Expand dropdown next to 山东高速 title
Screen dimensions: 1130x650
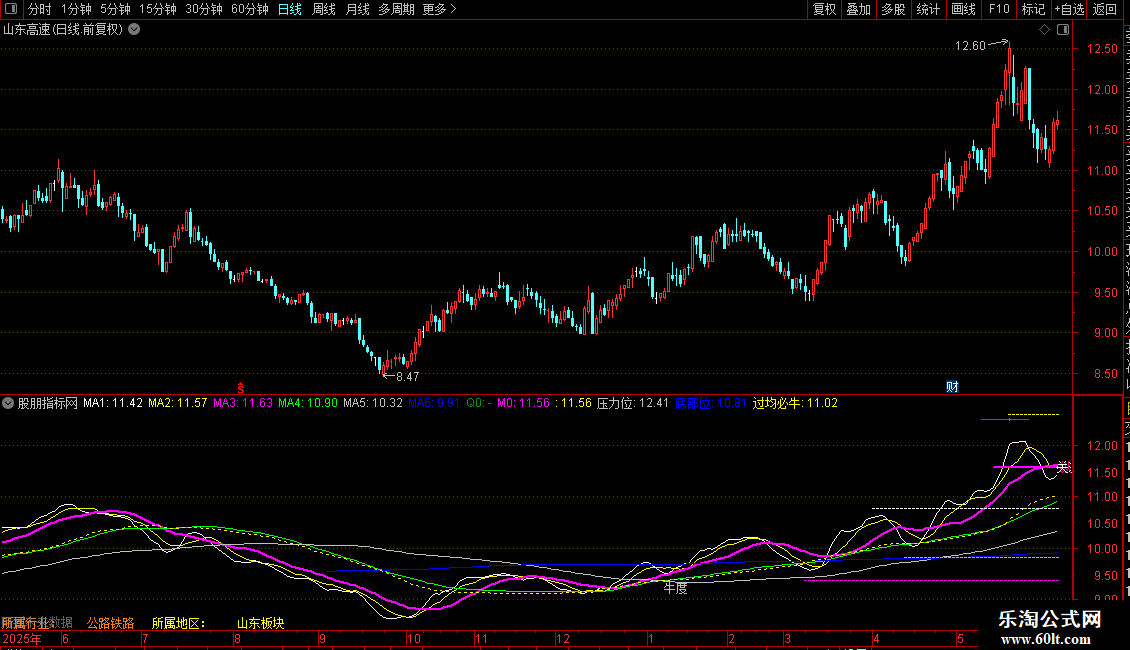[134, 30]
